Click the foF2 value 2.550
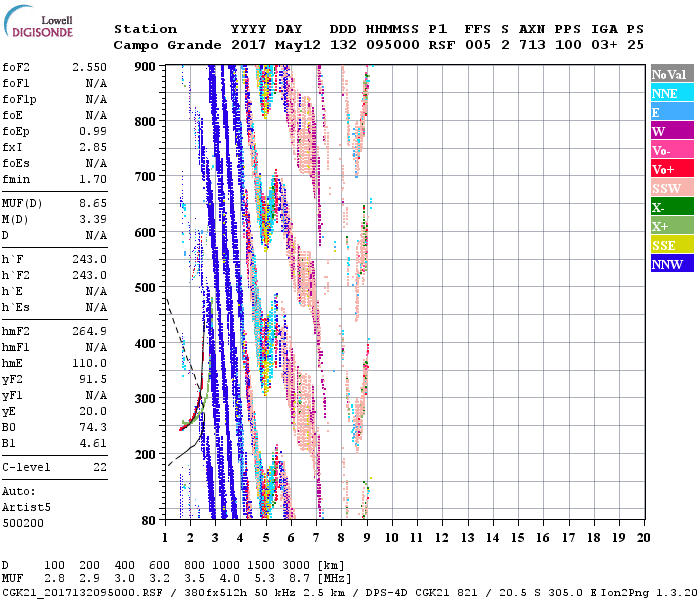The width and height of the screenshot is (700, 600). point(89,67)
